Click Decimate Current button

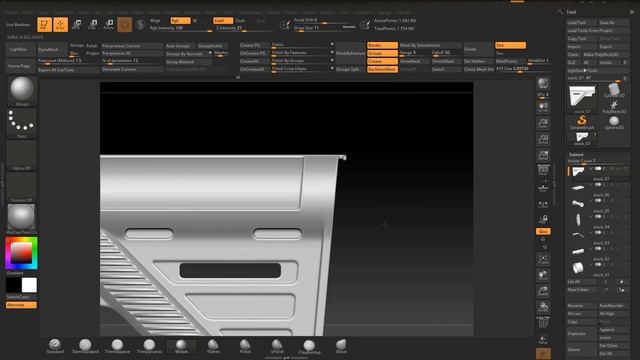(132, 69)
